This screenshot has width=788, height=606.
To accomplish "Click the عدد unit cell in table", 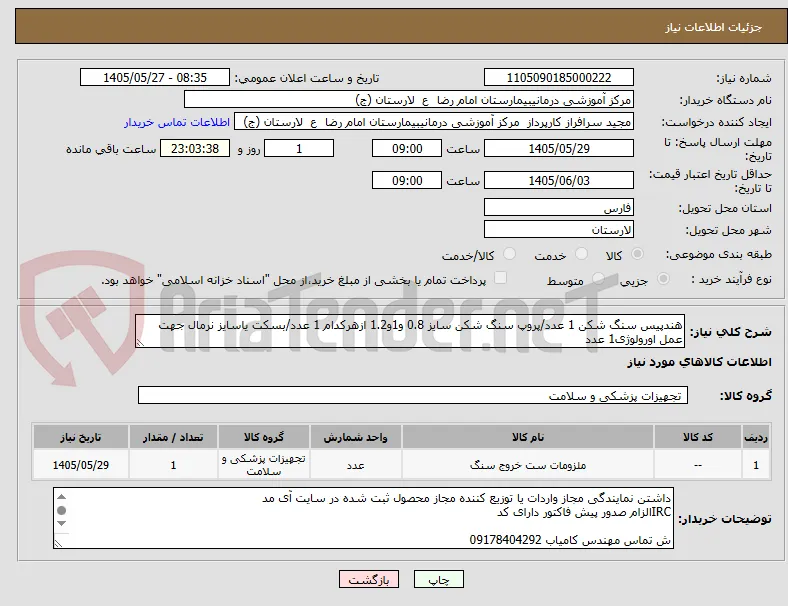I will click(x=355, y=465).
